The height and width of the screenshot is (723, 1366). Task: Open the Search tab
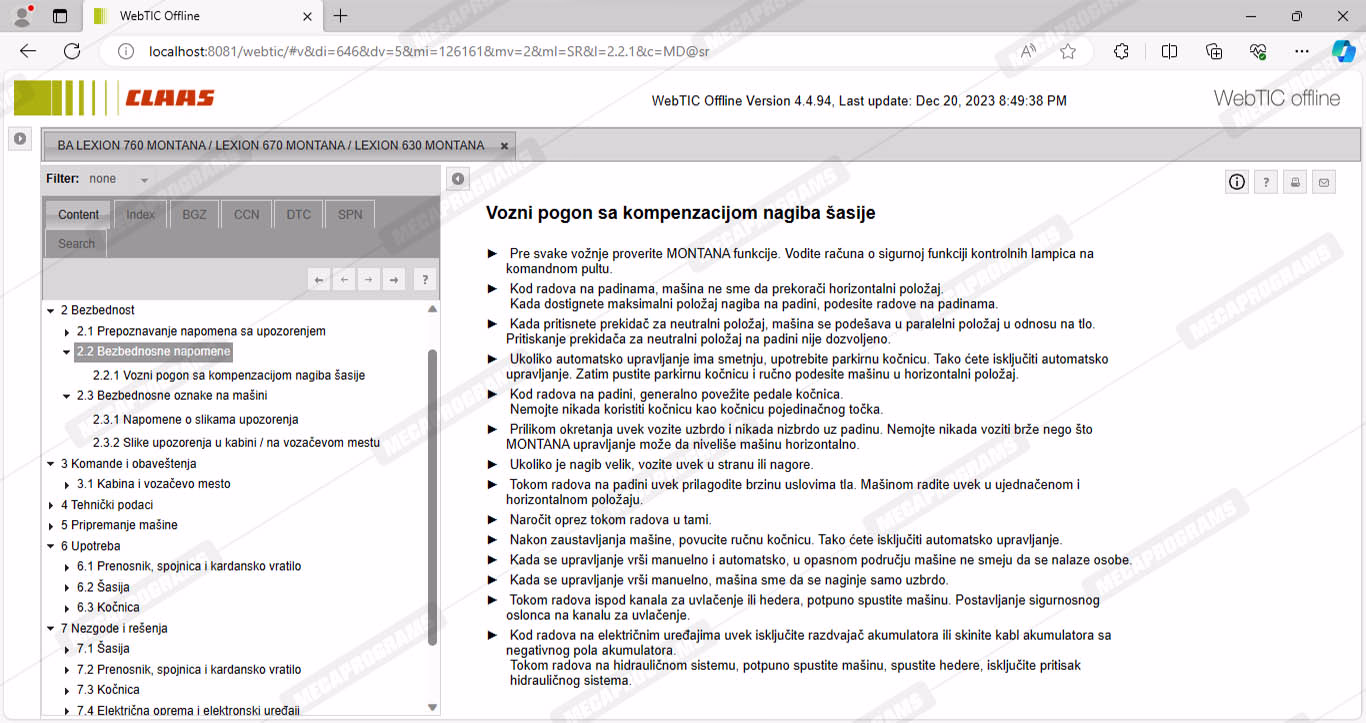(76, 243)
